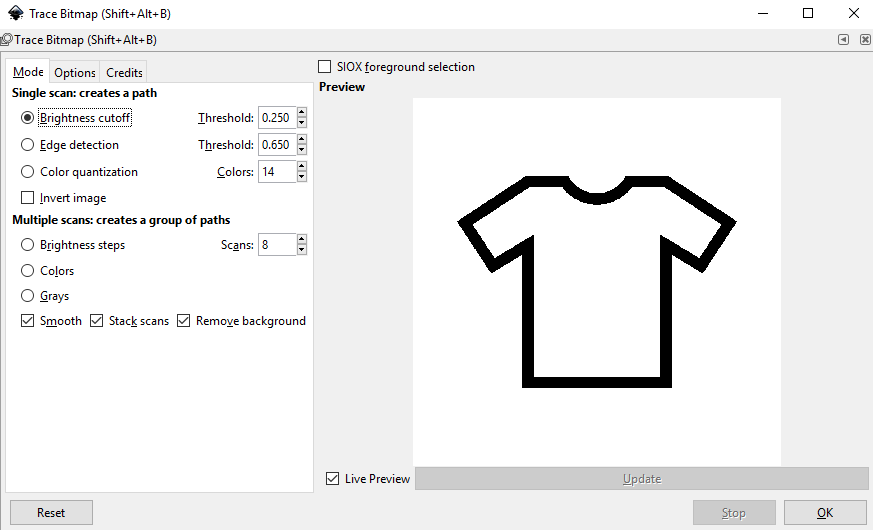Click Edge detection threshold field 0.650

tap(277, 145)
